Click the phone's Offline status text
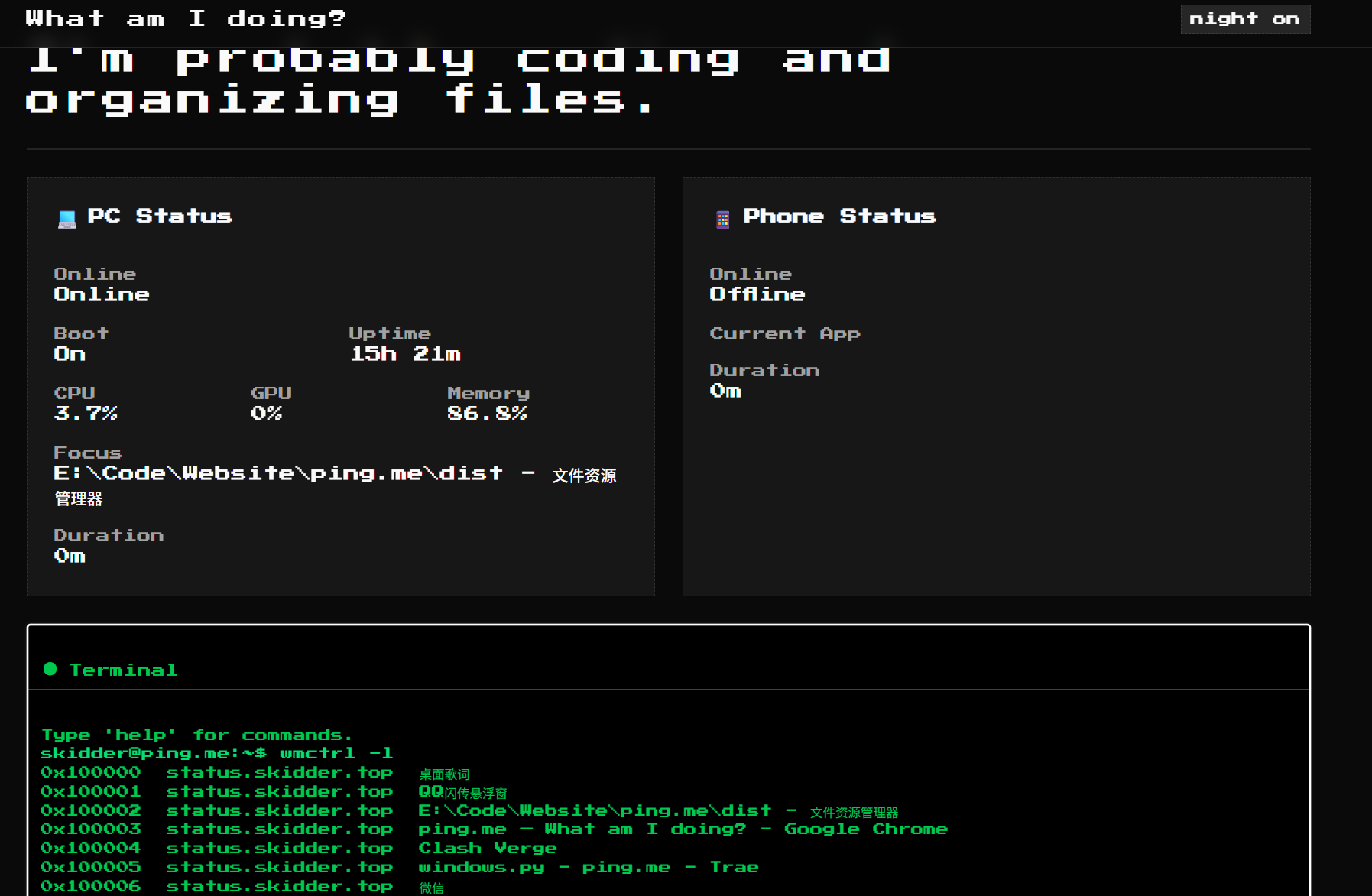The image size is (1372, 896). click(757, 294)
